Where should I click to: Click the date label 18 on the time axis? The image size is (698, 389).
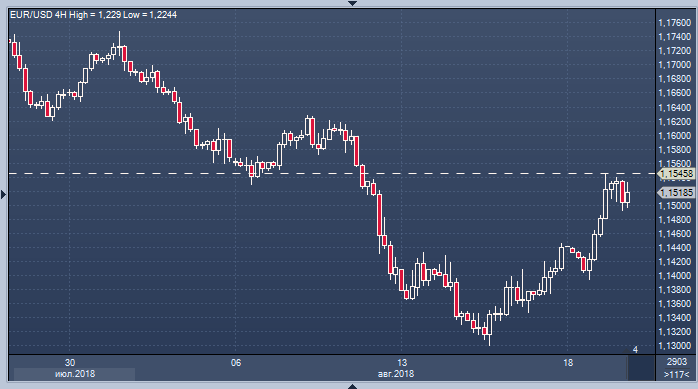(x=568, y=363)
